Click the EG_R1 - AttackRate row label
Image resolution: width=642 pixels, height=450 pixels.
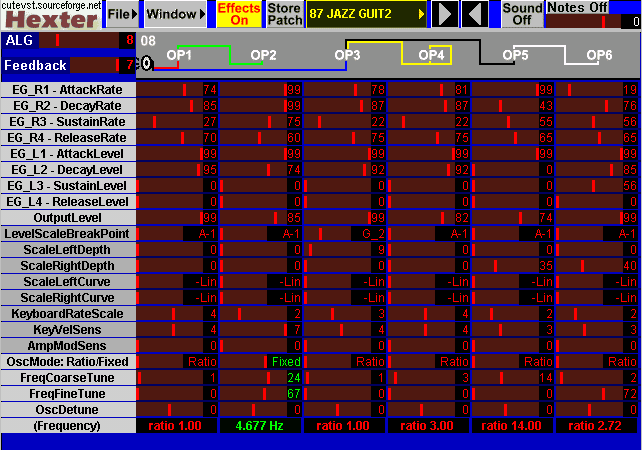coord(68,89)
